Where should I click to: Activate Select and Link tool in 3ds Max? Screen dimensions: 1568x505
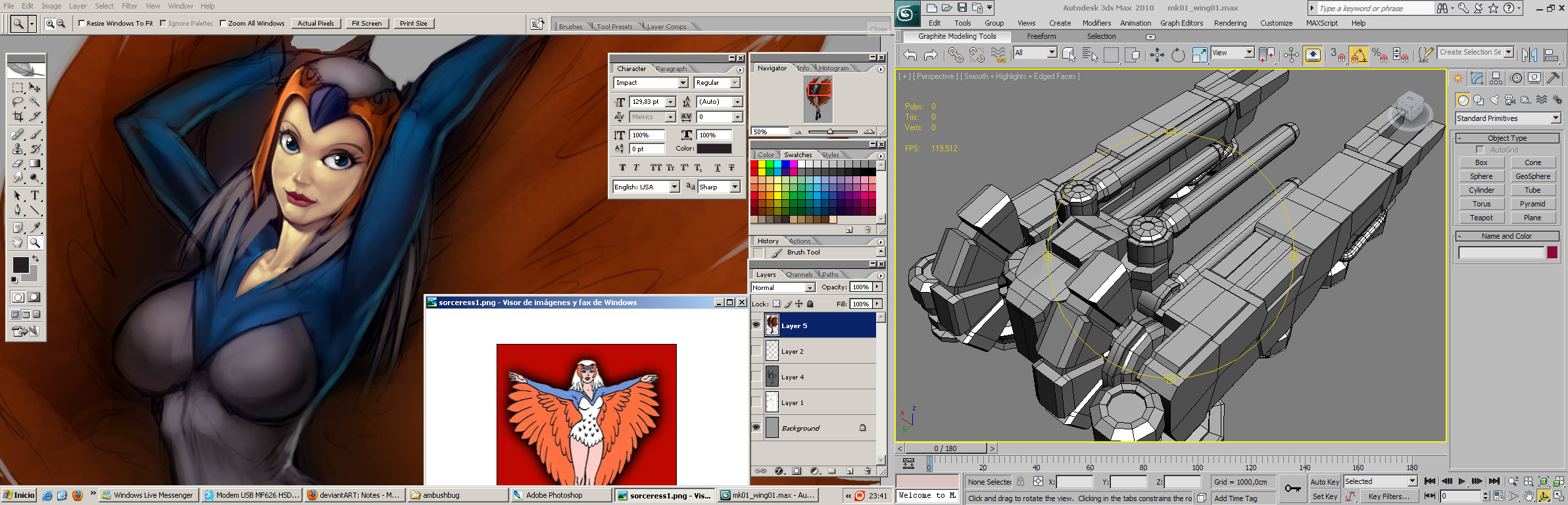[956, 55]
